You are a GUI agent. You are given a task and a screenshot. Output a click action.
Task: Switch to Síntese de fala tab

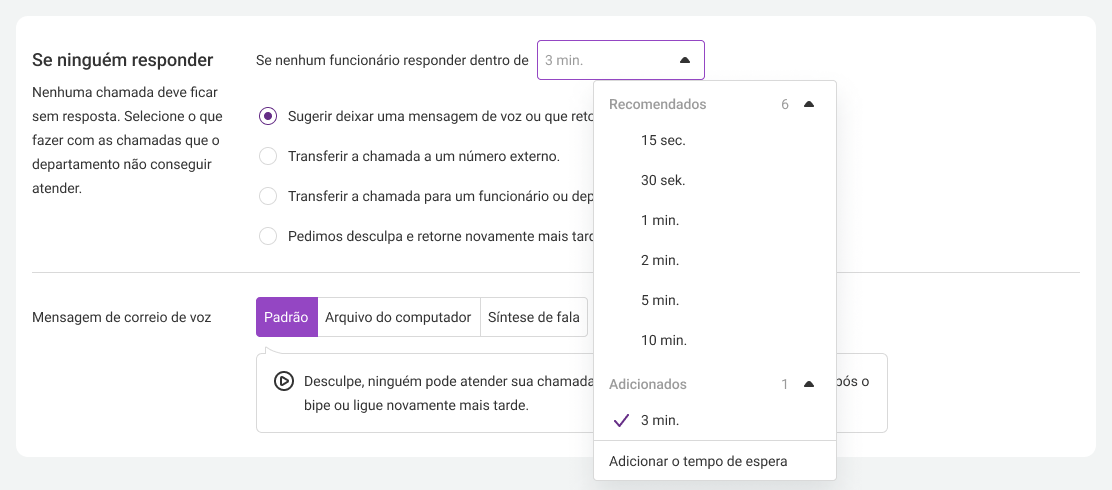(534, 317)
